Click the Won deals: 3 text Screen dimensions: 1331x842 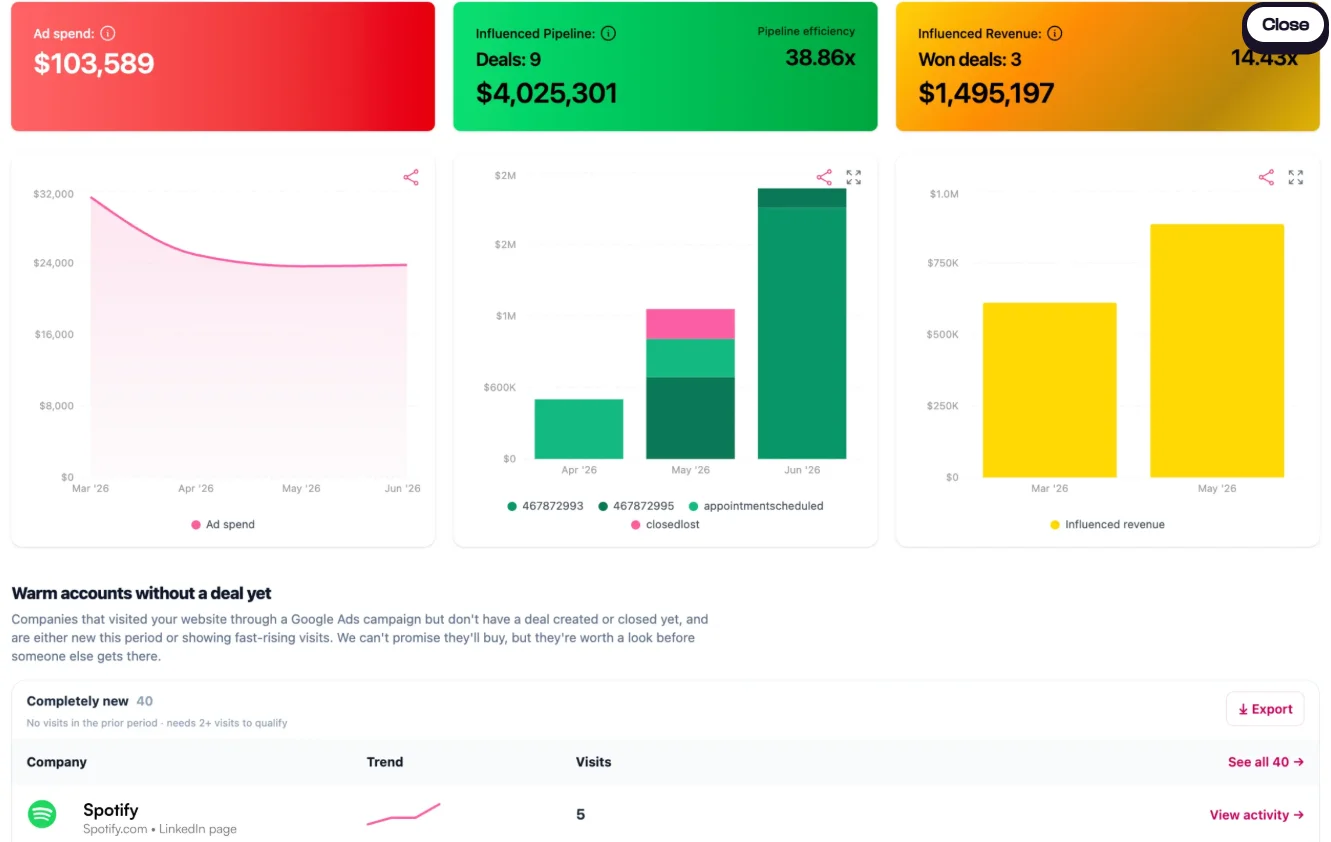coord(970,60)
